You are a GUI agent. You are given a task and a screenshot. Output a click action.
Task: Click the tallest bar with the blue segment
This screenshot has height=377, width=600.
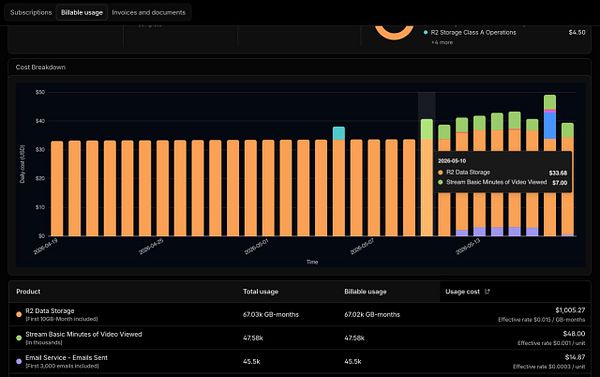[x=550, y=165]
